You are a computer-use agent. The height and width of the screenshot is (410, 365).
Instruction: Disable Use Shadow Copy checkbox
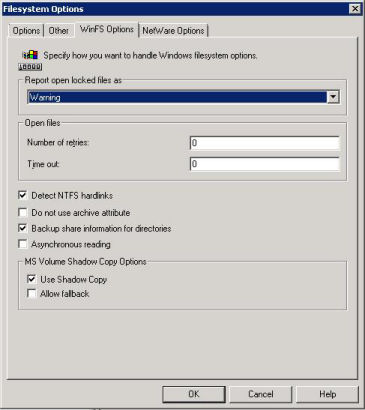coord(32,279)
